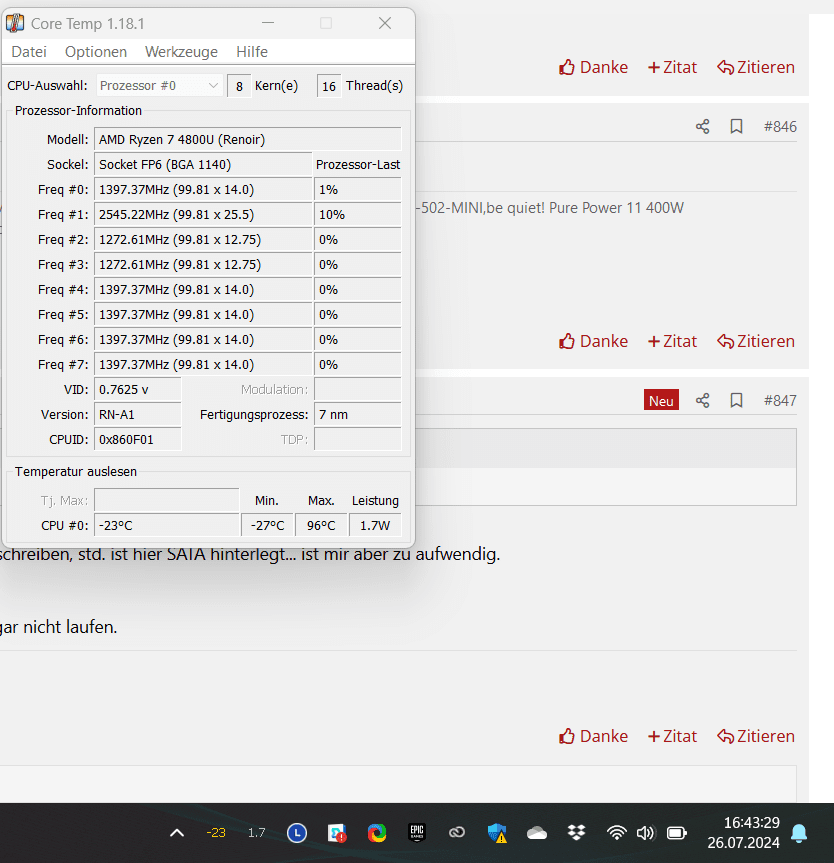The width and height of the screenshot is (834, 863).
Task: Open the Werkzeuge menu
Action: tap(181, 52)
